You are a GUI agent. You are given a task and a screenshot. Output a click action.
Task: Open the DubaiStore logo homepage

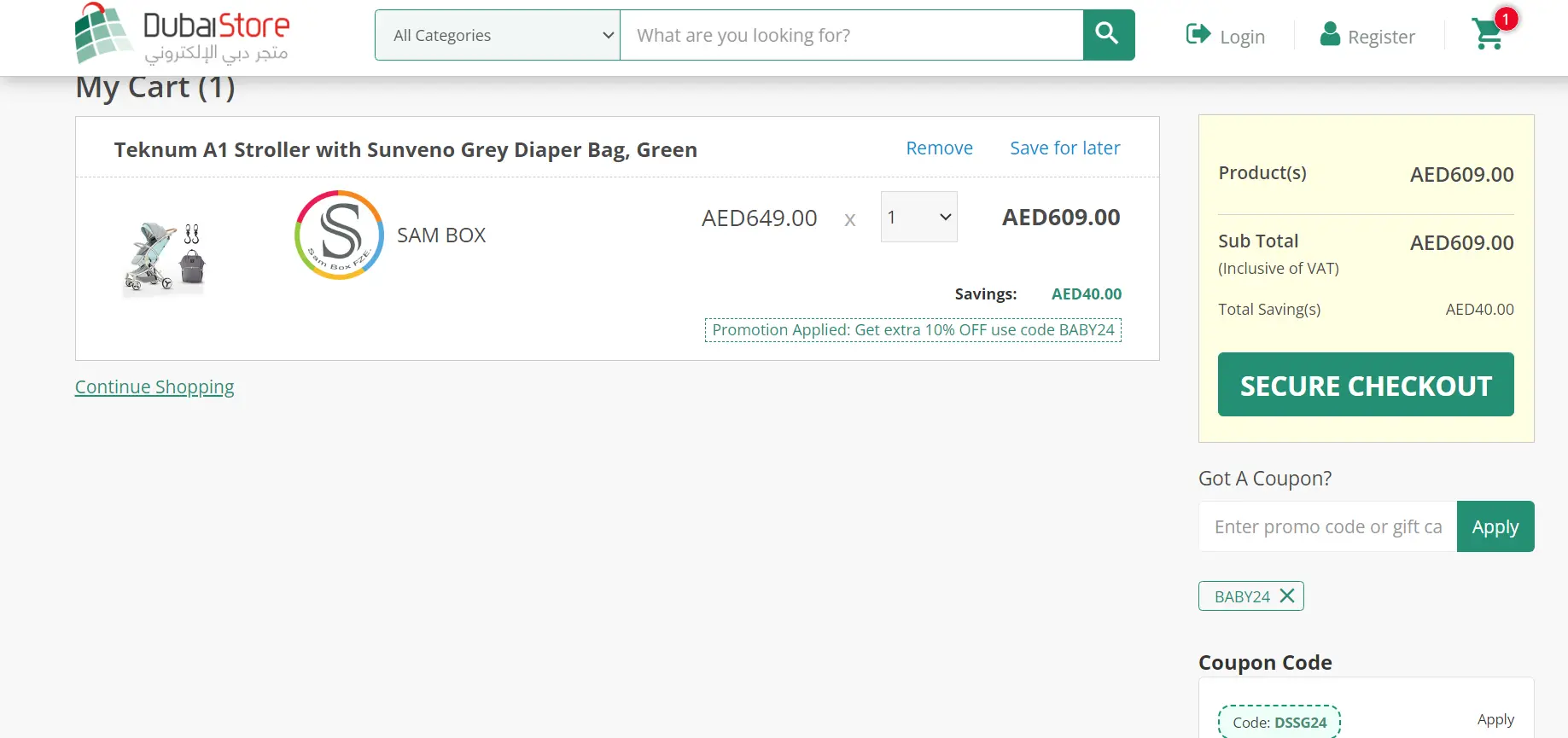[x=183, y=34]
